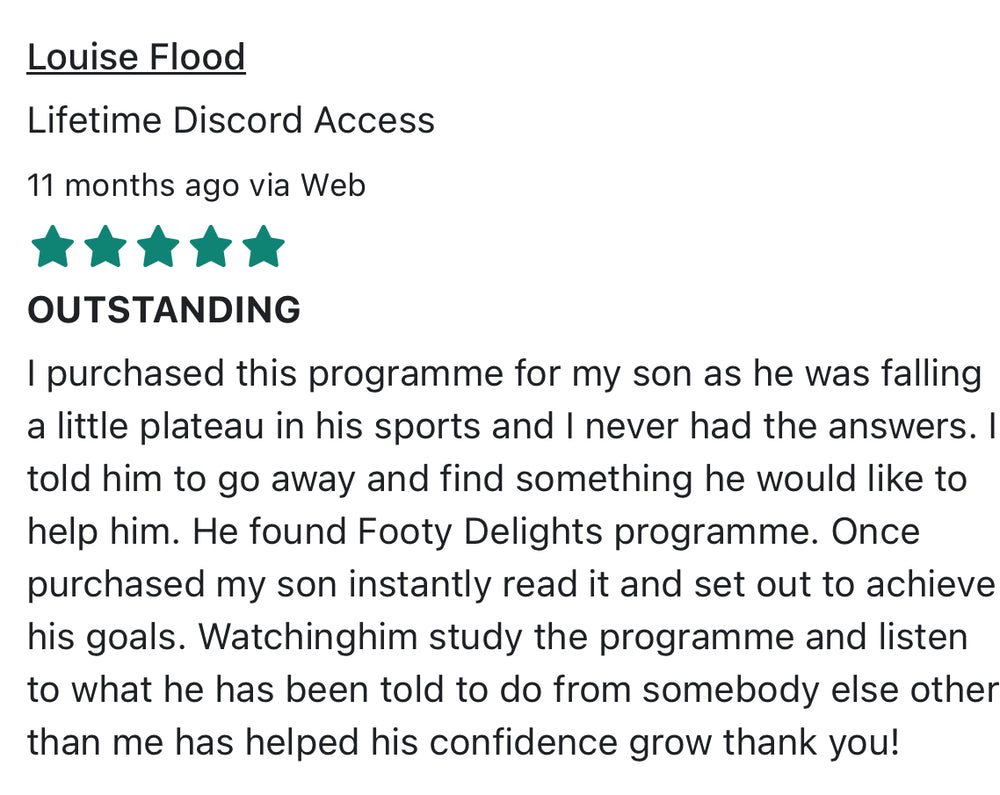The width and height of the screenshot is (1000, 795).
Task: Click the first green rating star
Action: pos(53,247)
